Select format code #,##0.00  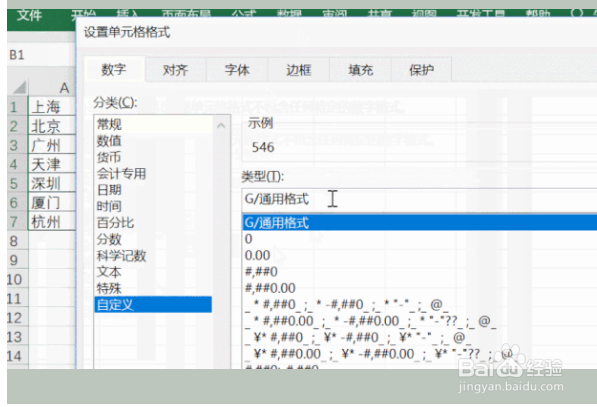pyautogui.click(x=420, y=288)
